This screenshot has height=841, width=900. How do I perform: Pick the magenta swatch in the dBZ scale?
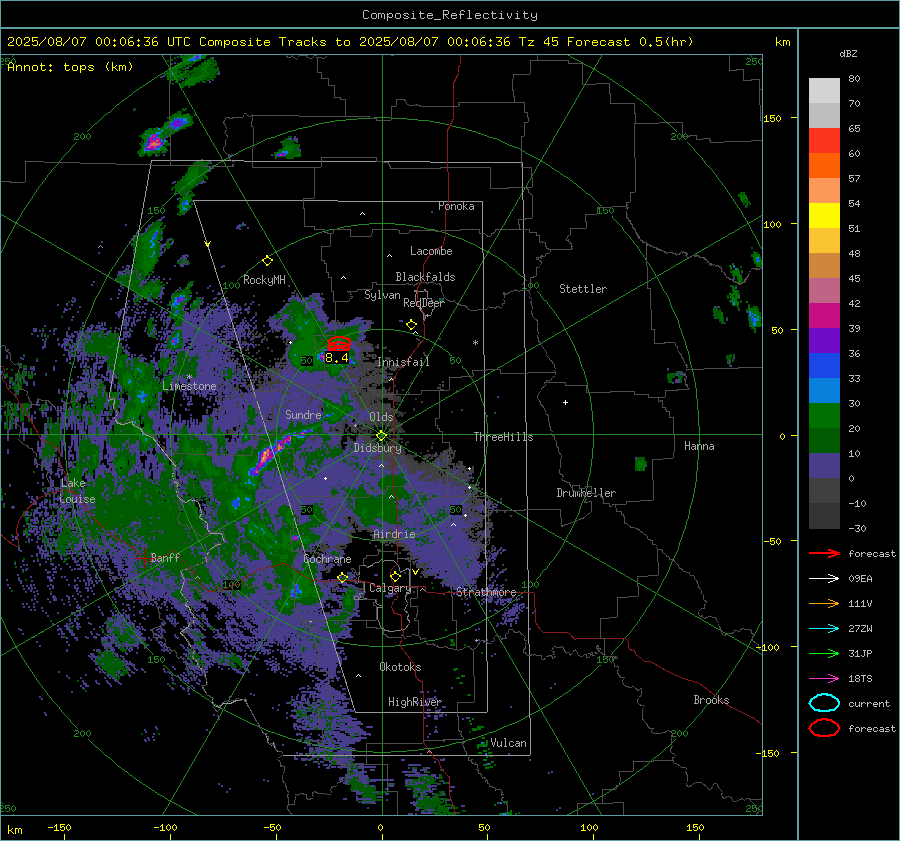click(x=824, y=315)
